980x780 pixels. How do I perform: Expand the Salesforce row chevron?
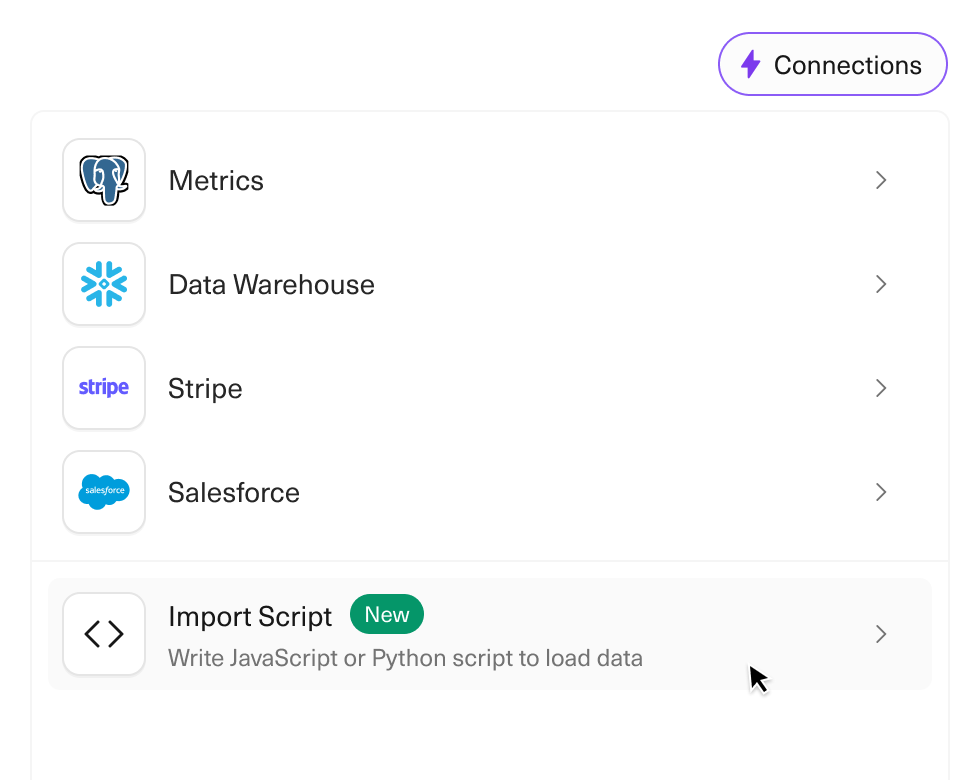click(x=881, y=492)
